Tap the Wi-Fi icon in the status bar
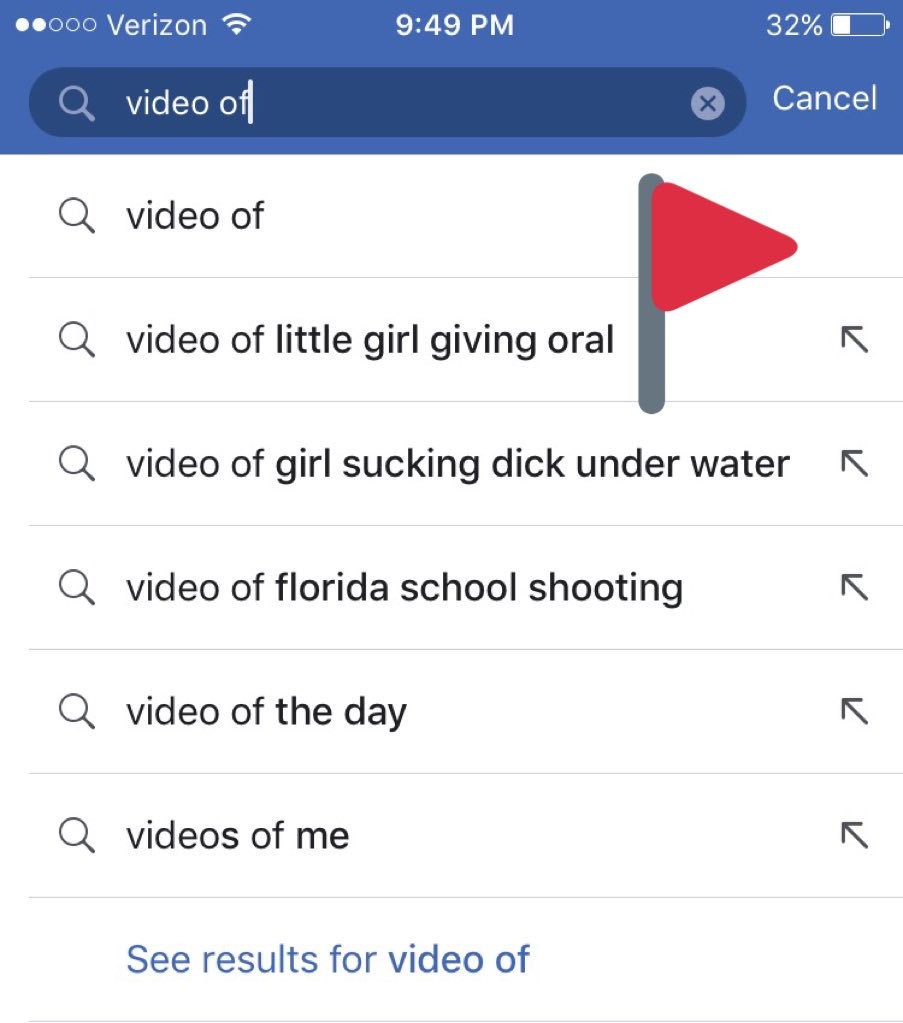 (x=235, y=25)
